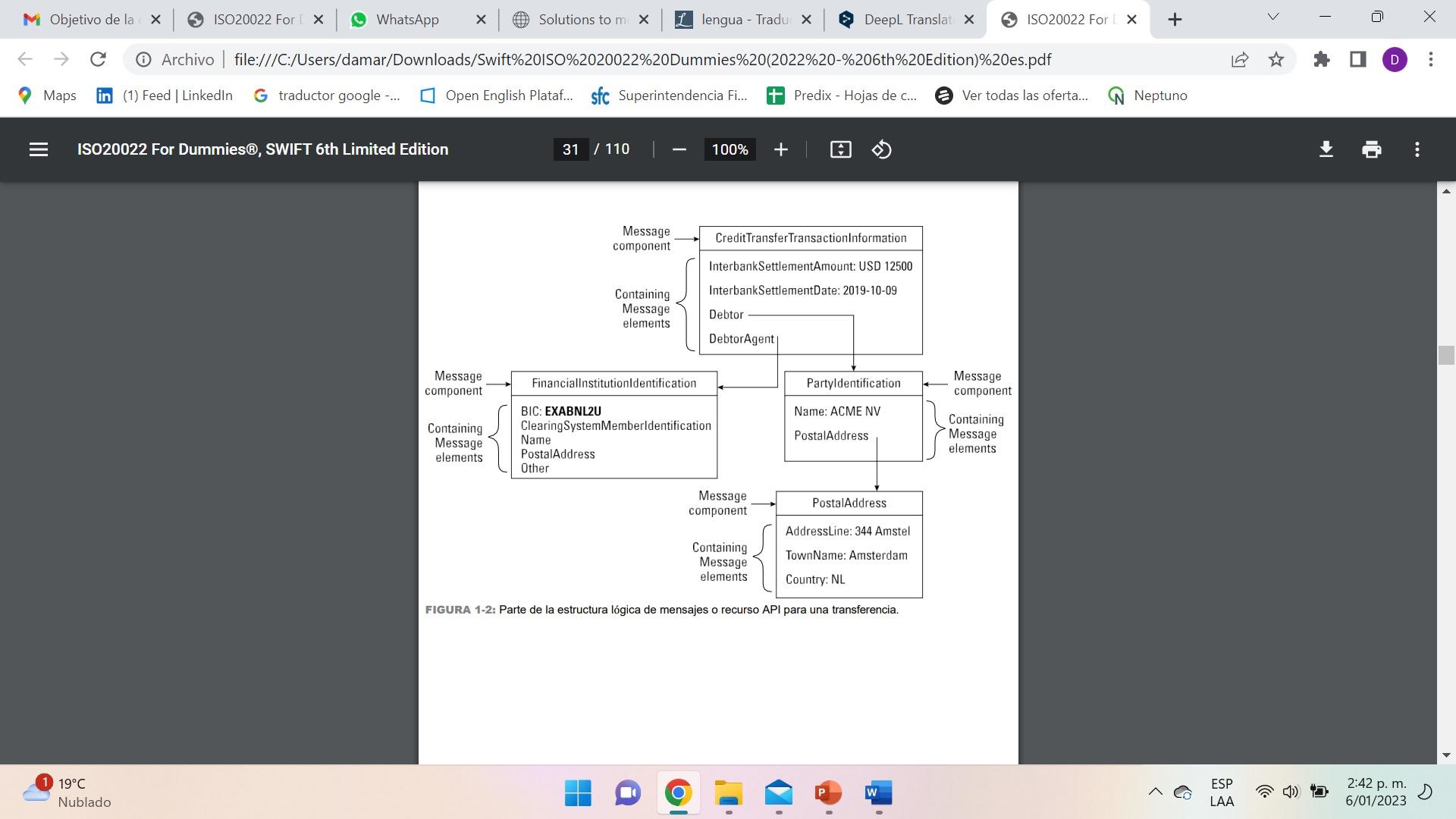Switch to the DeepL Translate tab
Viewport: 1456px width, 819px height.
tap(906, 20)
